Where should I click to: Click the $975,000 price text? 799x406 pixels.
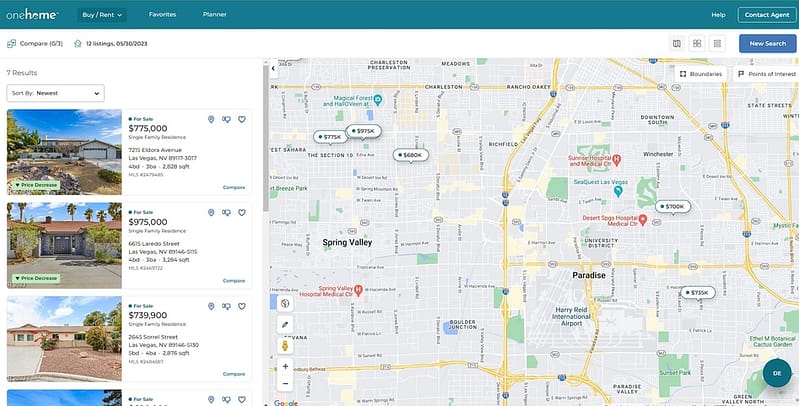click(148, 222)
